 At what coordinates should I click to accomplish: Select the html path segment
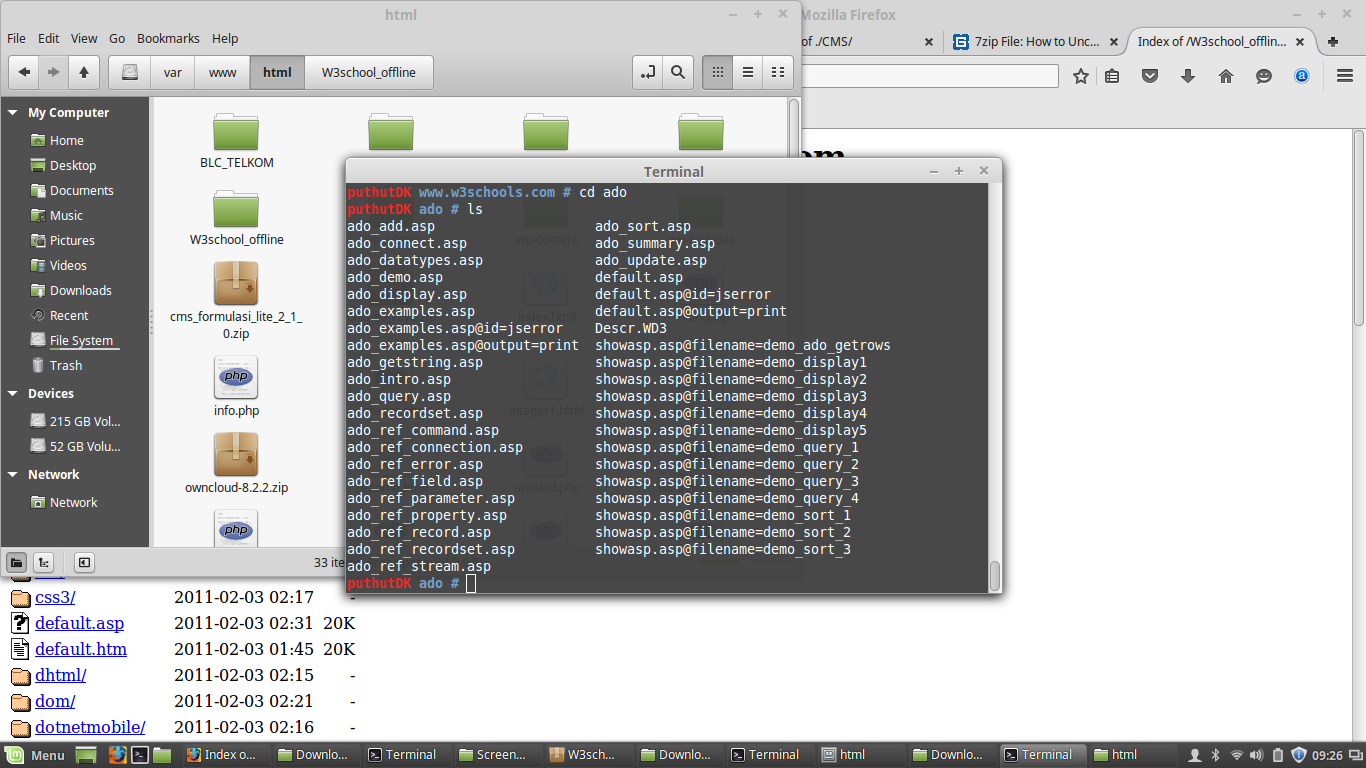(277, 72)
